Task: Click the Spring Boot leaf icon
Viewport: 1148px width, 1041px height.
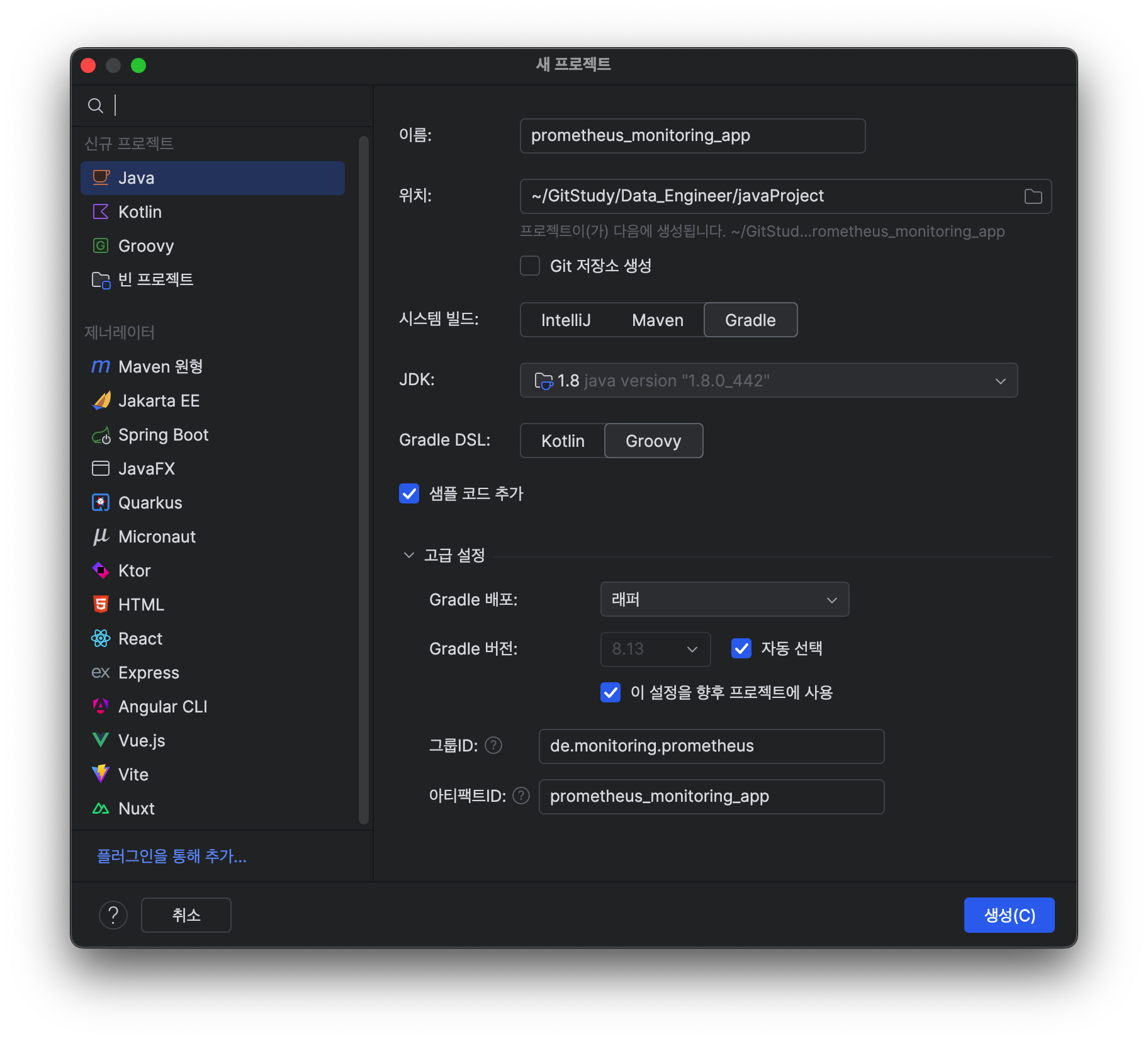Action: point(101,435)
